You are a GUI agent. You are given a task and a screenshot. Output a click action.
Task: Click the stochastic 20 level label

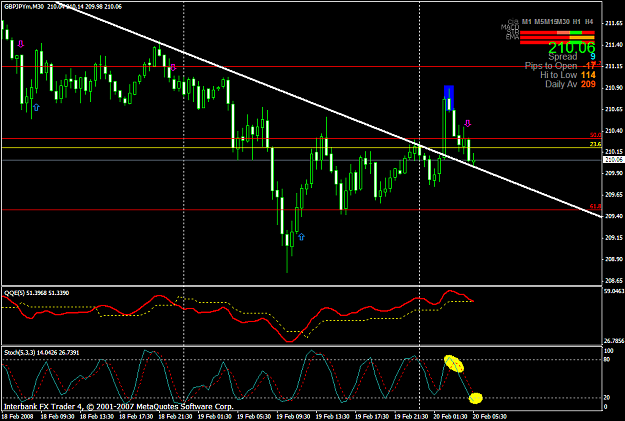tap(607, 397)
